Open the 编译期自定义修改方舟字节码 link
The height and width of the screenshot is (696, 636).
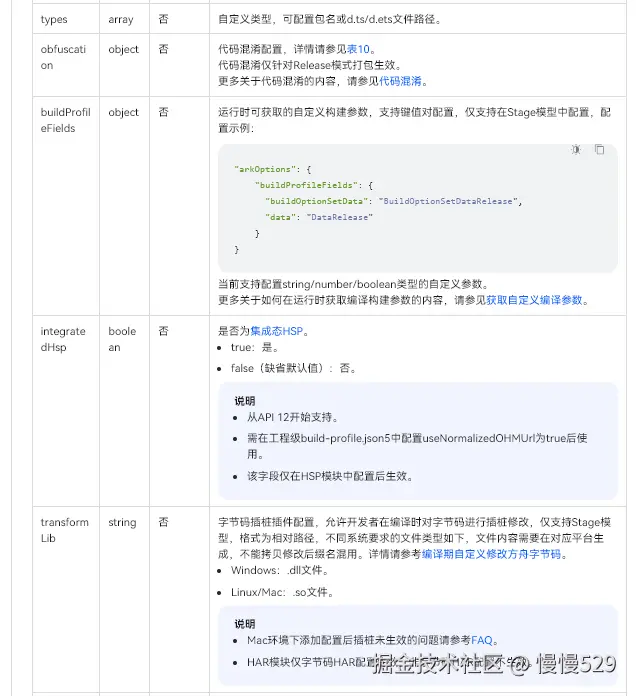pyautogui.click(x=491, y=554)
